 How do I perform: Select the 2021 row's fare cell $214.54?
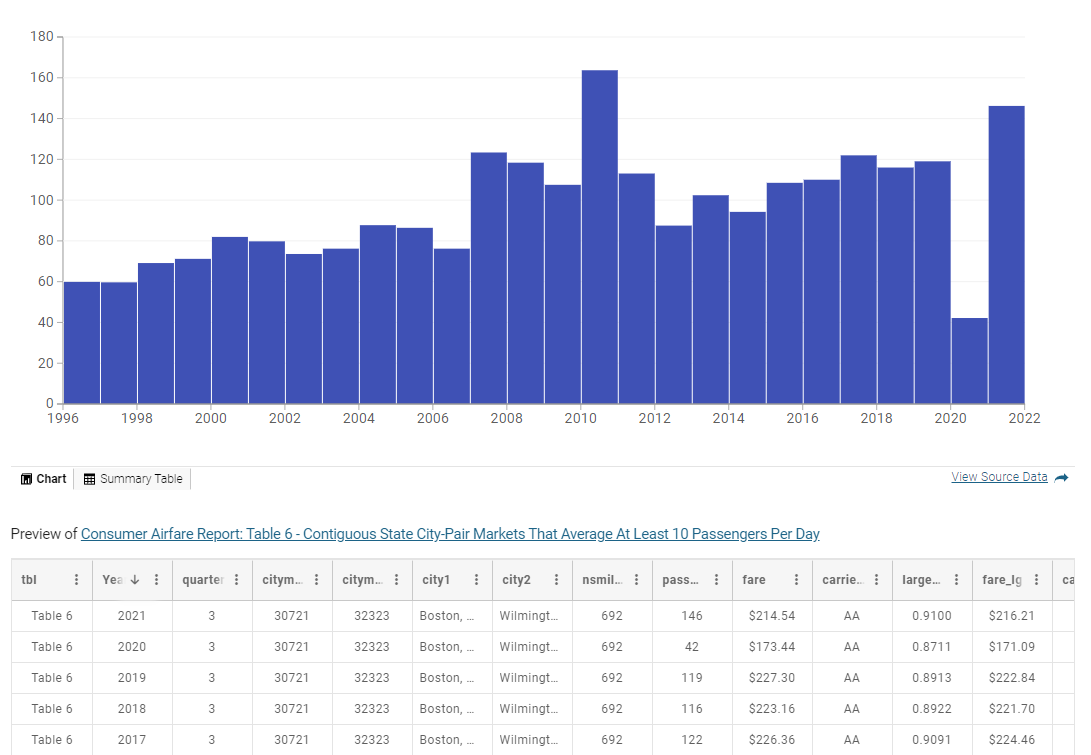pos(772,616)
